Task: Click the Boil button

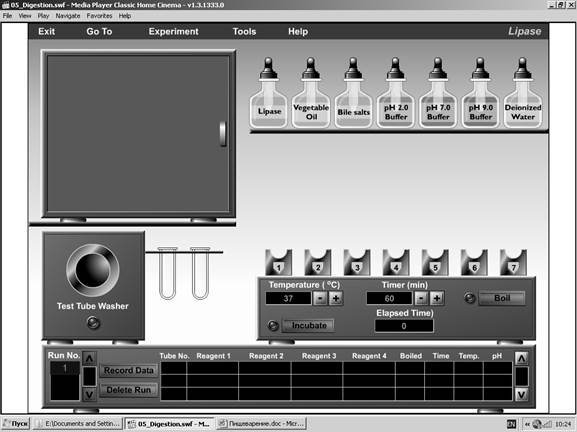Action: (502, 298)
